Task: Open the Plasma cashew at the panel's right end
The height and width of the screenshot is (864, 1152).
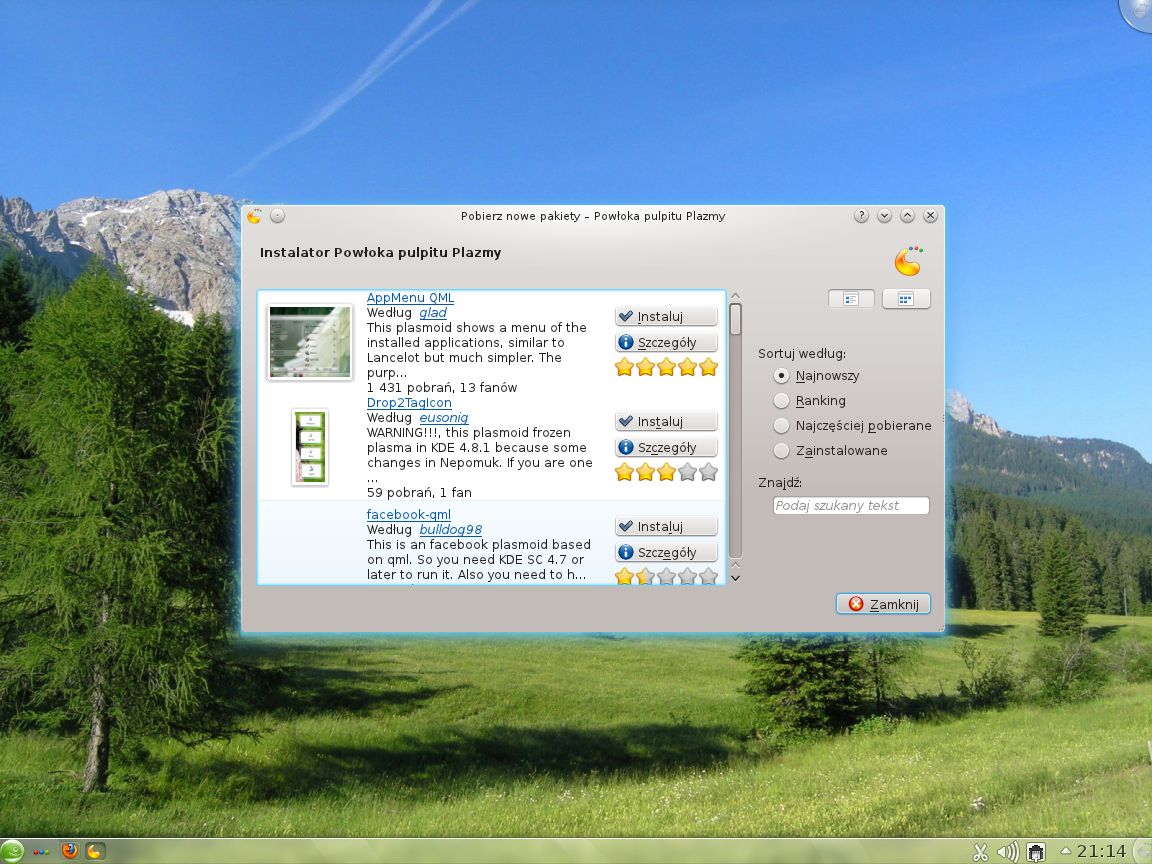Action: coord(1142,852)
